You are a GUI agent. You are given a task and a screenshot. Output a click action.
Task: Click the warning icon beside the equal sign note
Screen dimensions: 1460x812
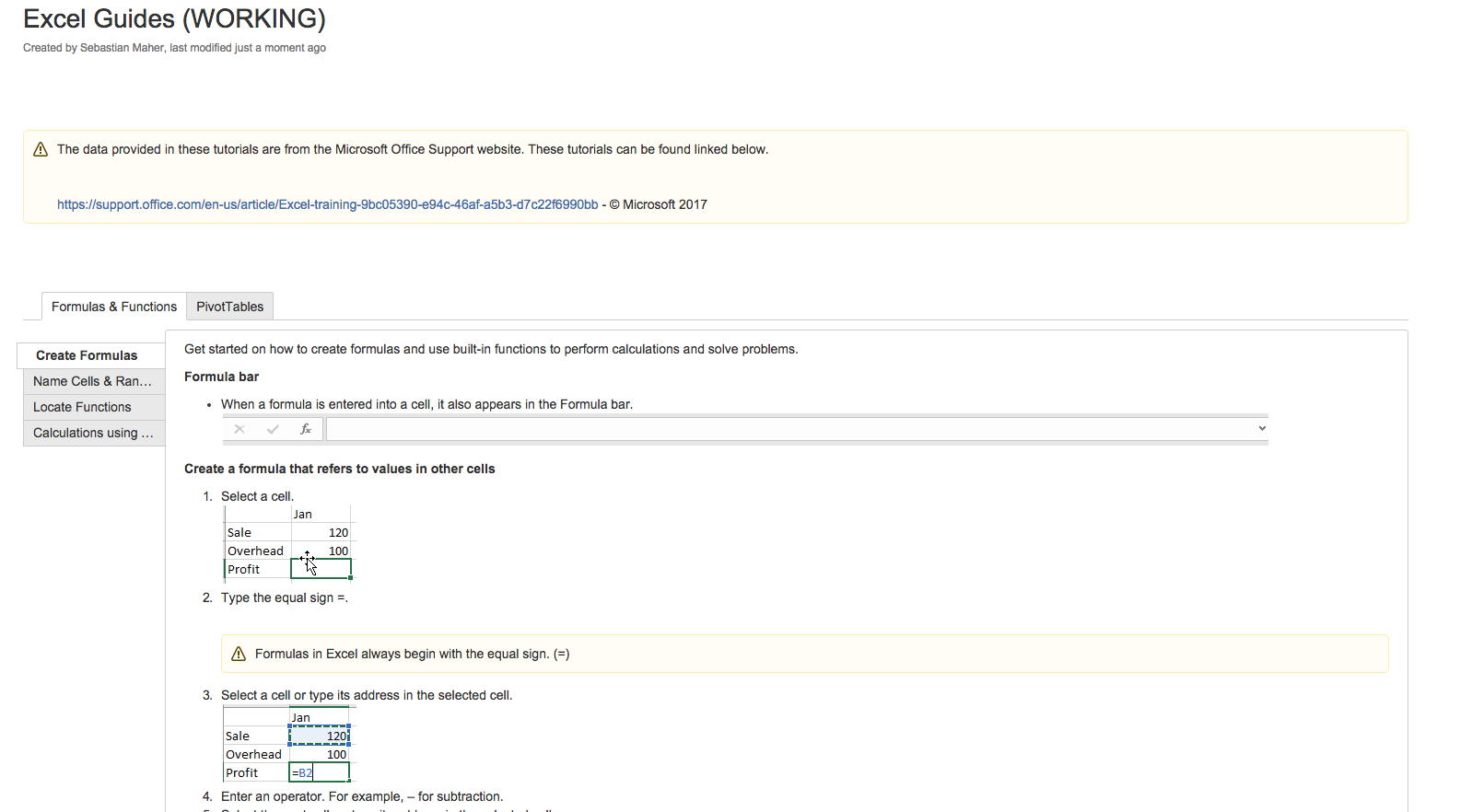coord(239,654)
